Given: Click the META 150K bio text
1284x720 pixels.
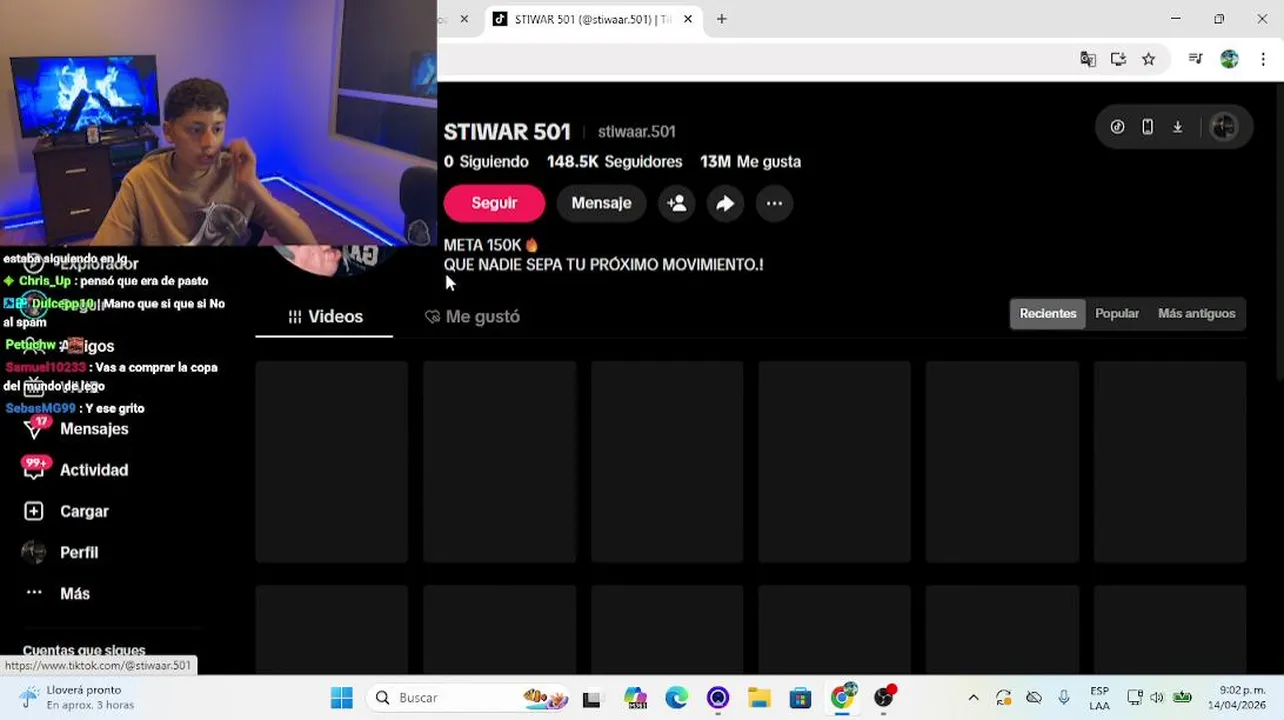Looking at the screenshot, I should pyautogui.click(x=491, y=245).
